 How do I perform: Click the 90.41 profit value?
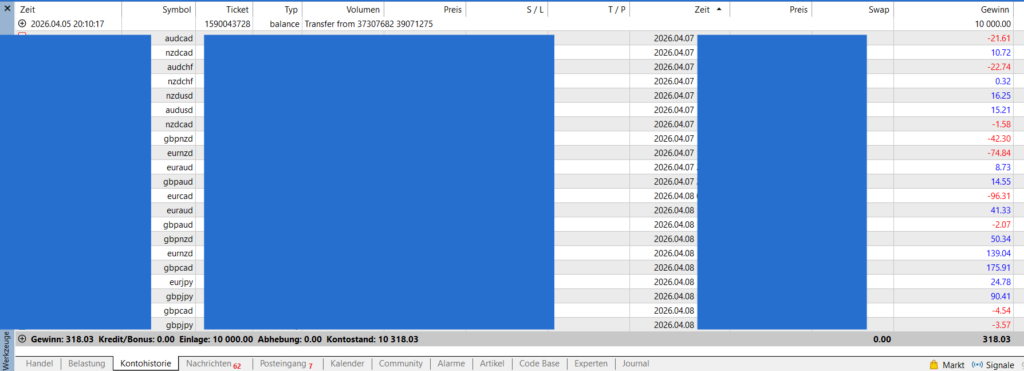coord(1000,296)
